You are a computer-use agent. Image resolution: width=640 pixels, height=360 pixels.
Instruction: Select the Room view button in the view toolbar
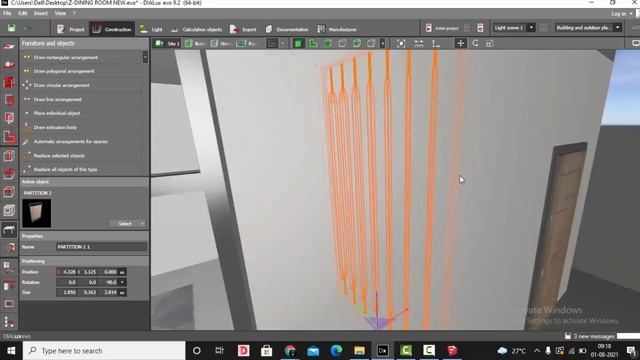(247, 43)
